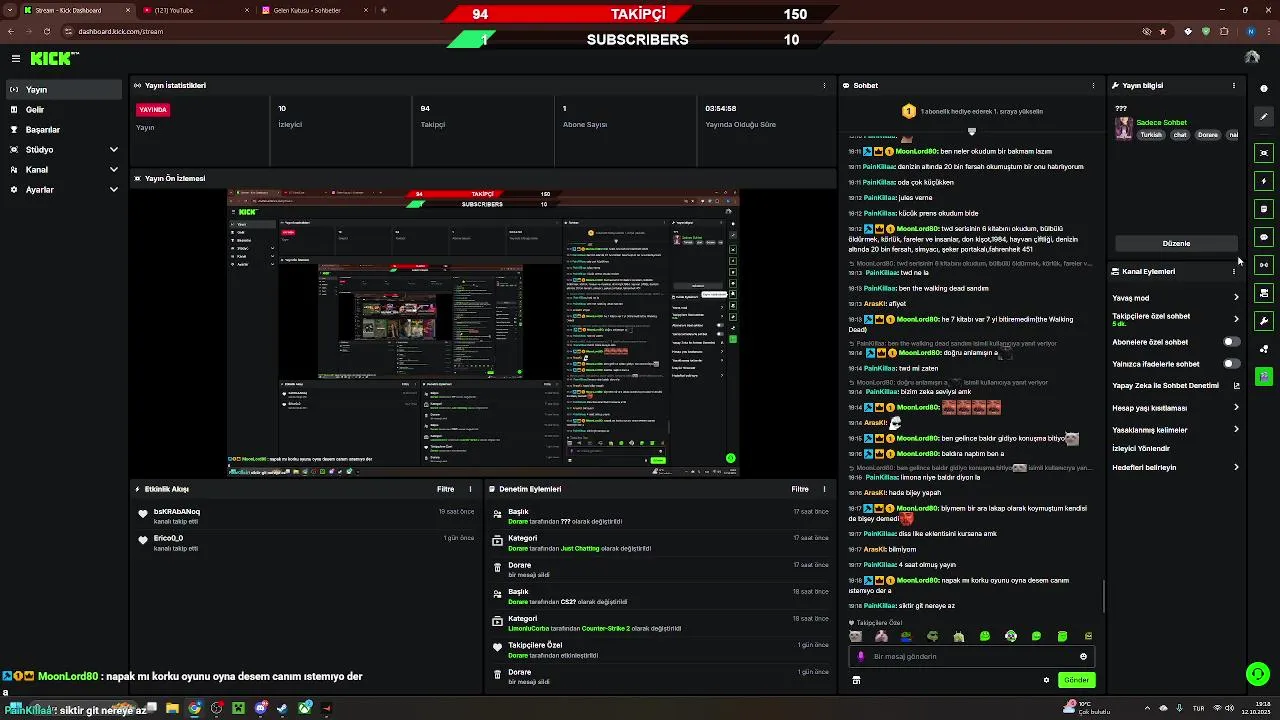Click the YAYINDA live status badge
The image size is (1280, 720).
(x=153, y=110)
